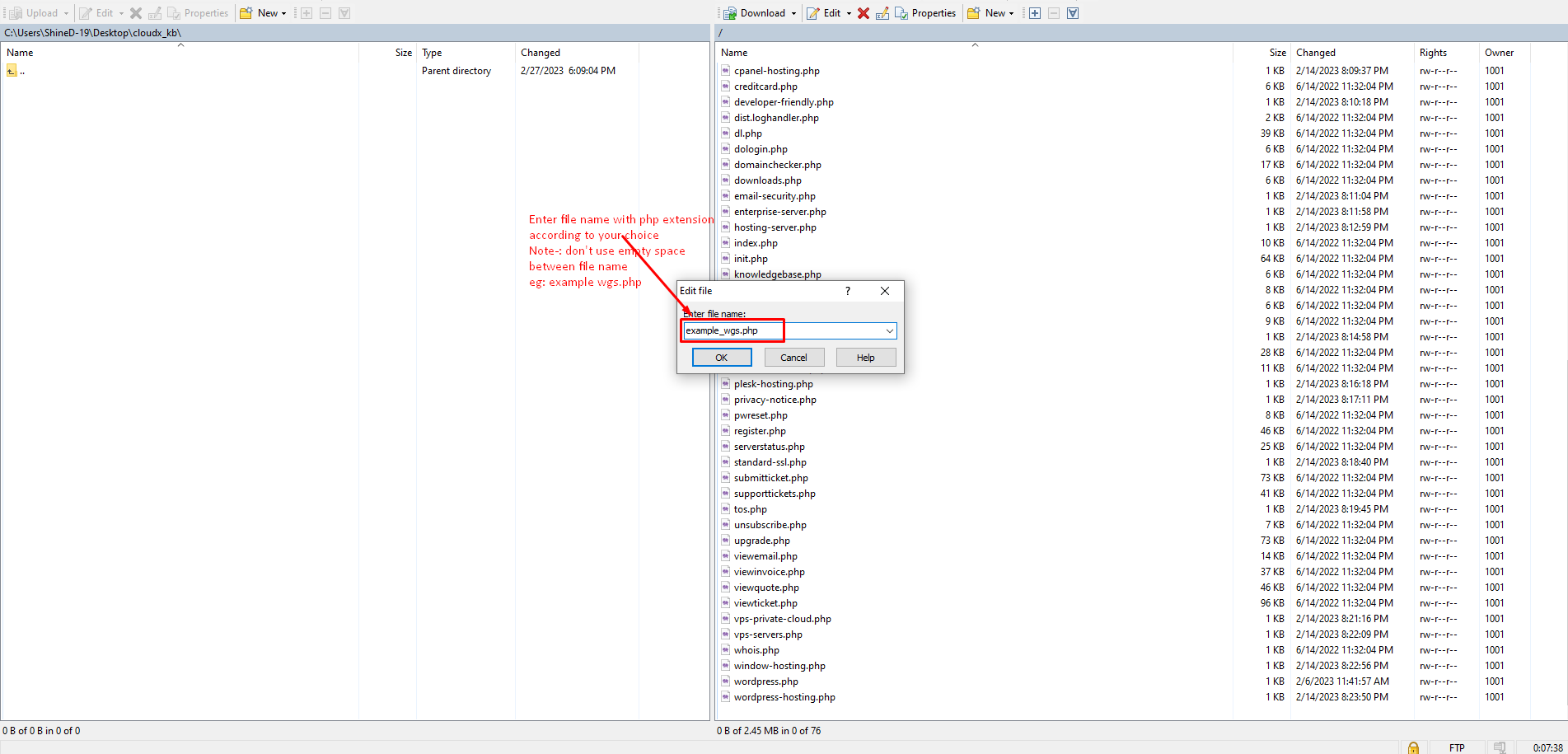The width and height of the screenshot is (1568, 754).
Task: Click the Rename icon in remote toolbar
Action: click(882, 13)
